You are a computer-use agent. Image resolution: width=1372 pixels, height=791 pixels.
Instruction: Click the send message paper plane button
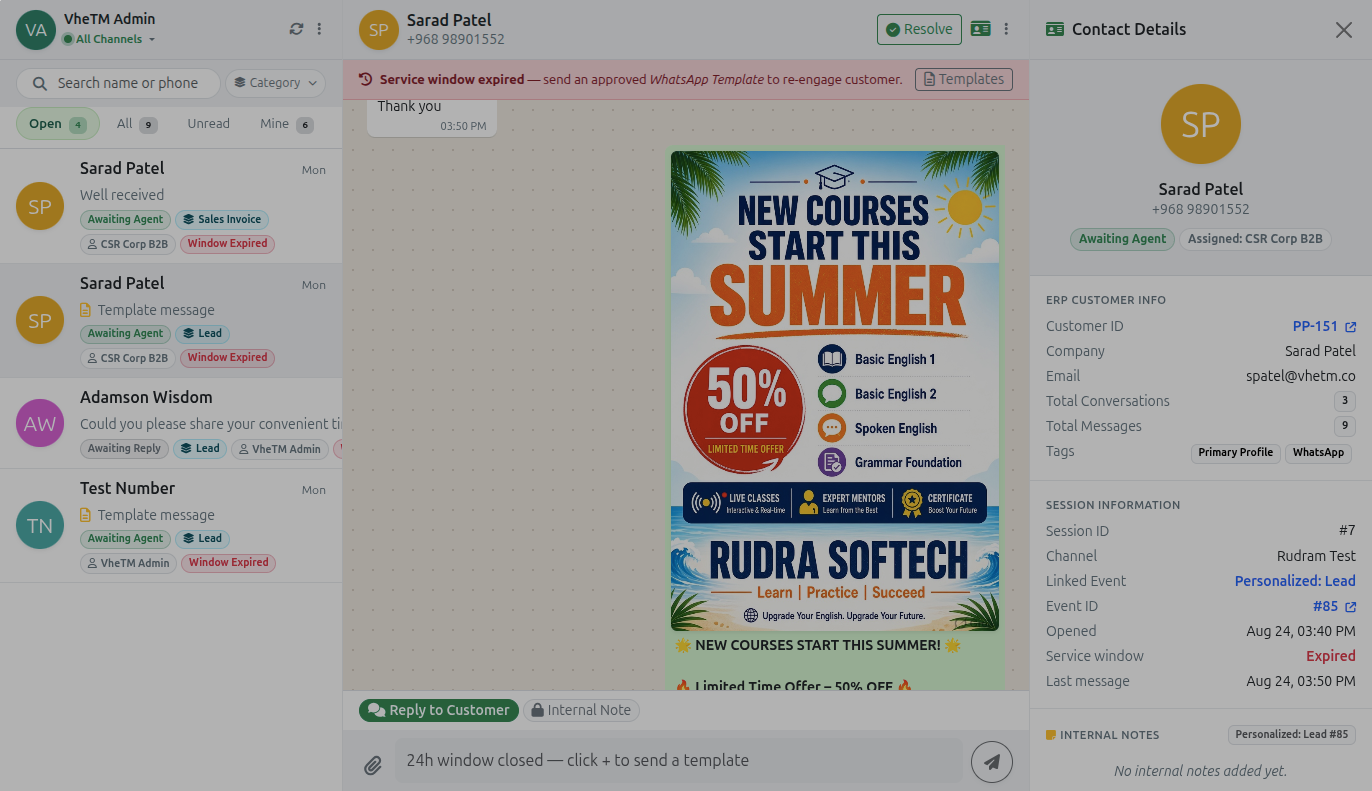[992, 762]
